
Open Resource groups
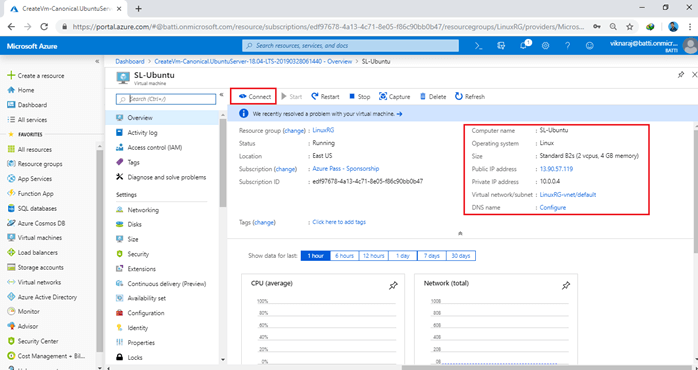click(x=35, y=164)
